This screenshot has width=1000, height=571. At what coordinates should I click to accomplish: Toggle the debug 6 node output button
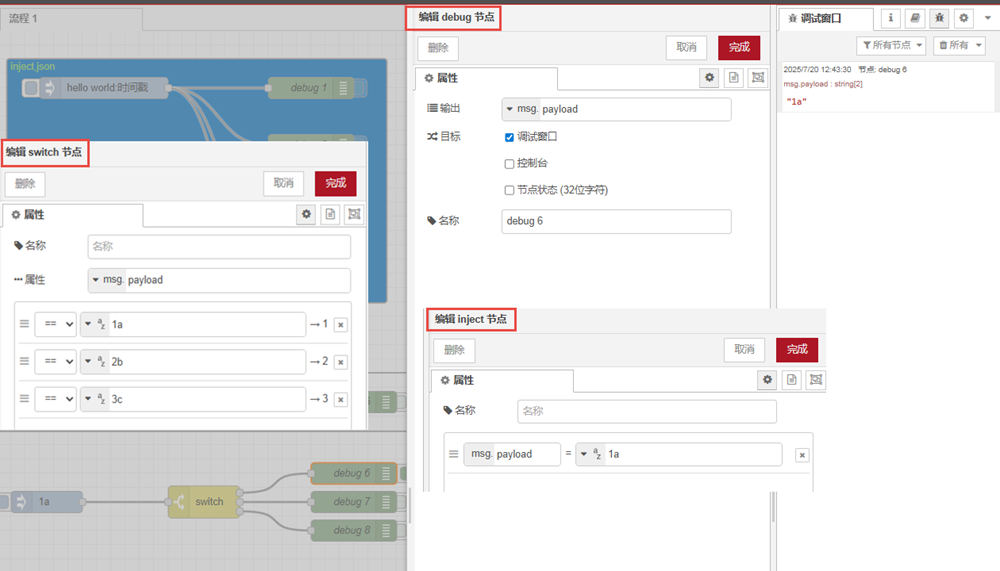tap(402, 473)
